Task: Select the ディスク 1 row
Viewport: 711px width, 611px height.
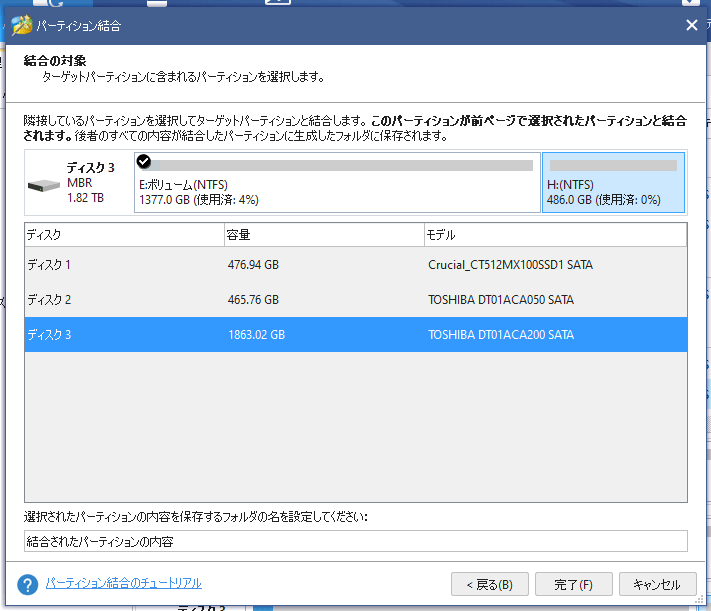Action: click(x=356, y=264)
